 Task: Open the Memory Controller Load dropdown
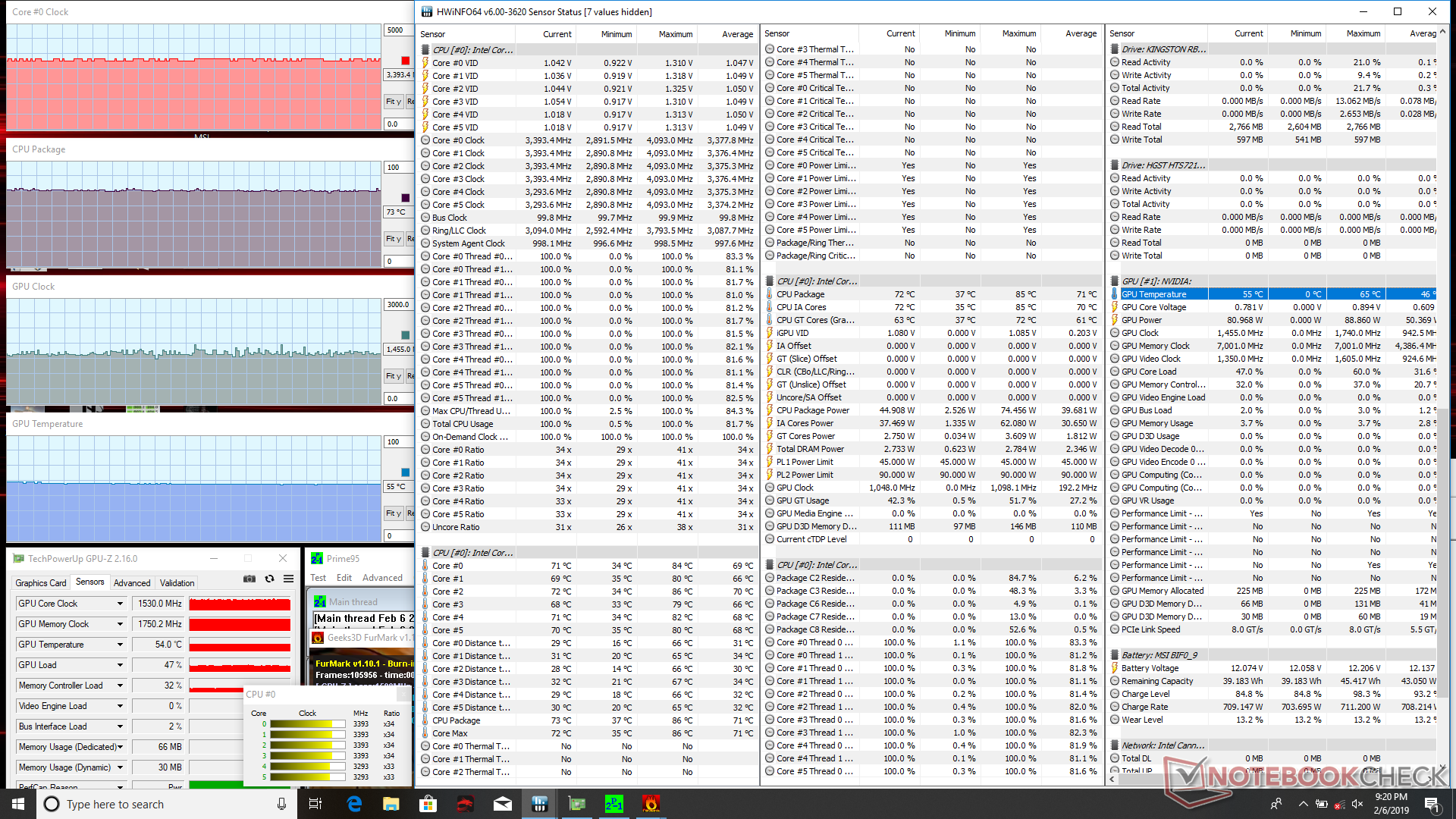click(120, 686)
